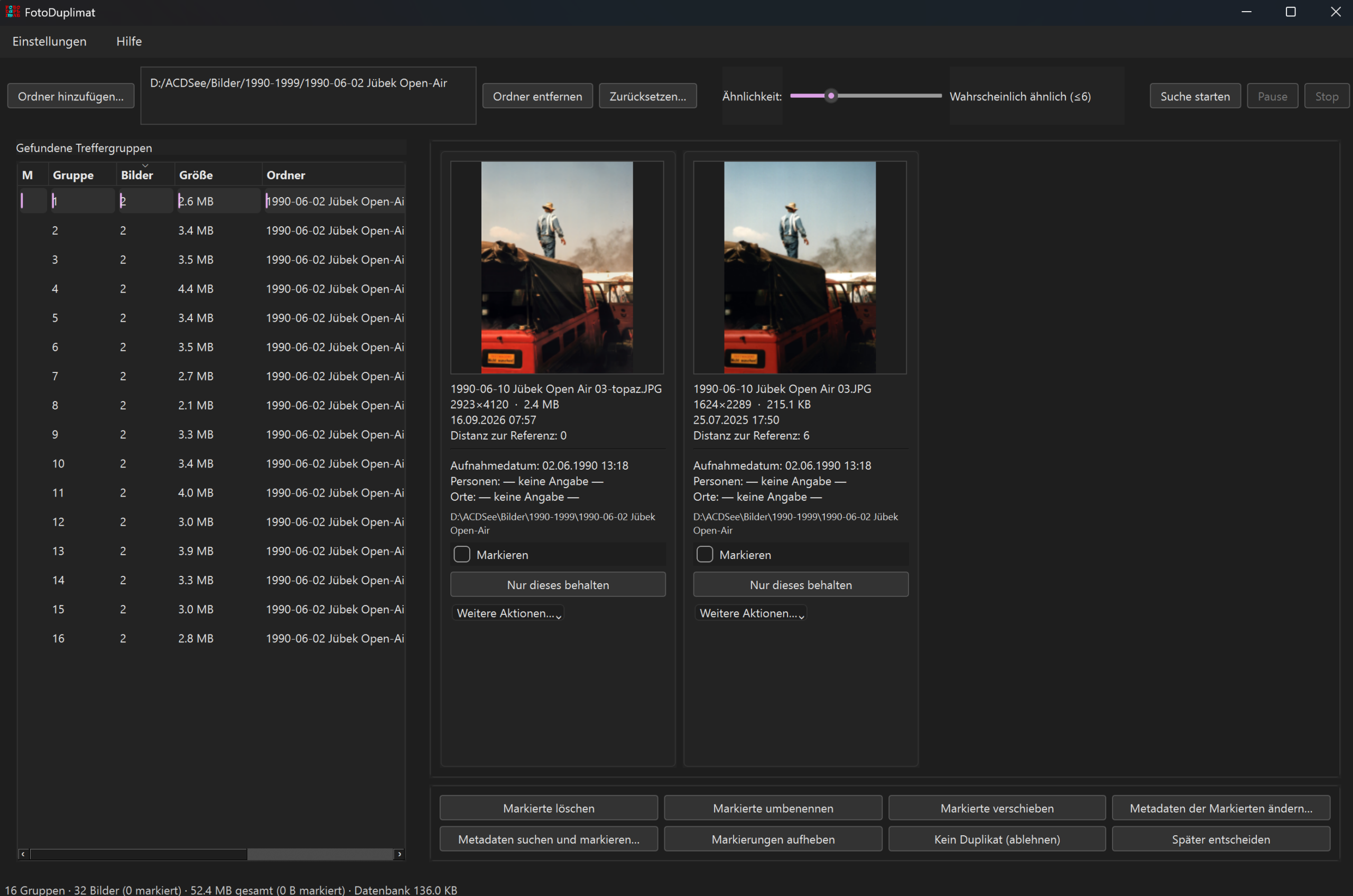Keep only the topaz.JPG image
This screenshot has height=896, width=1353.
(558, 585)
